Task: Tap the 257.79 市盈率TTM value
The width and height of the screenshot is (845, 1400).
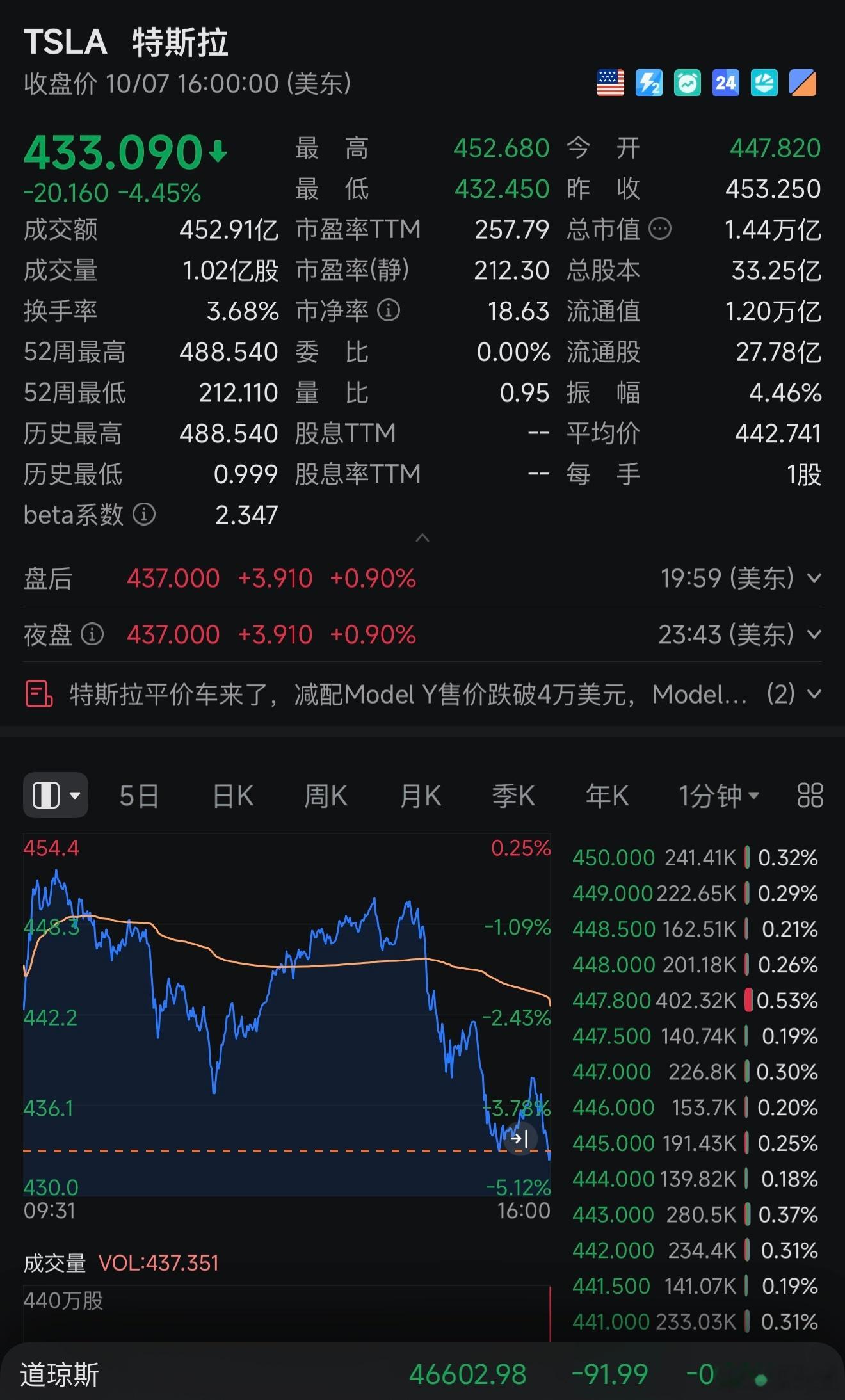Action: click(511, 229)
